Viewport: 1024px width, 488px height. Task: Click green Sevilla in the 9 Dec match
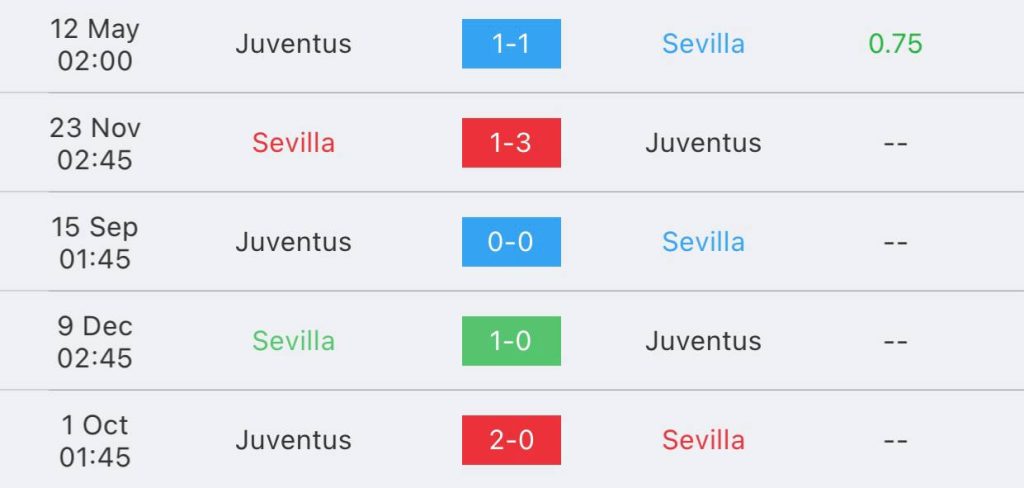pos(293,341)
